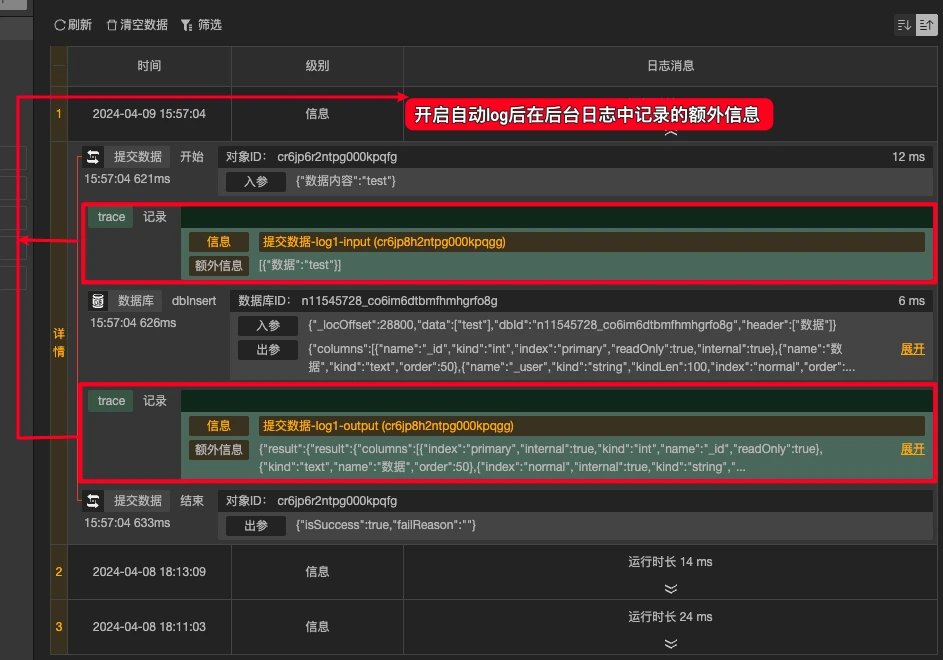This screenshot has width=943, height=660.
Task: Click the dbInsert label
Action: 194,301
